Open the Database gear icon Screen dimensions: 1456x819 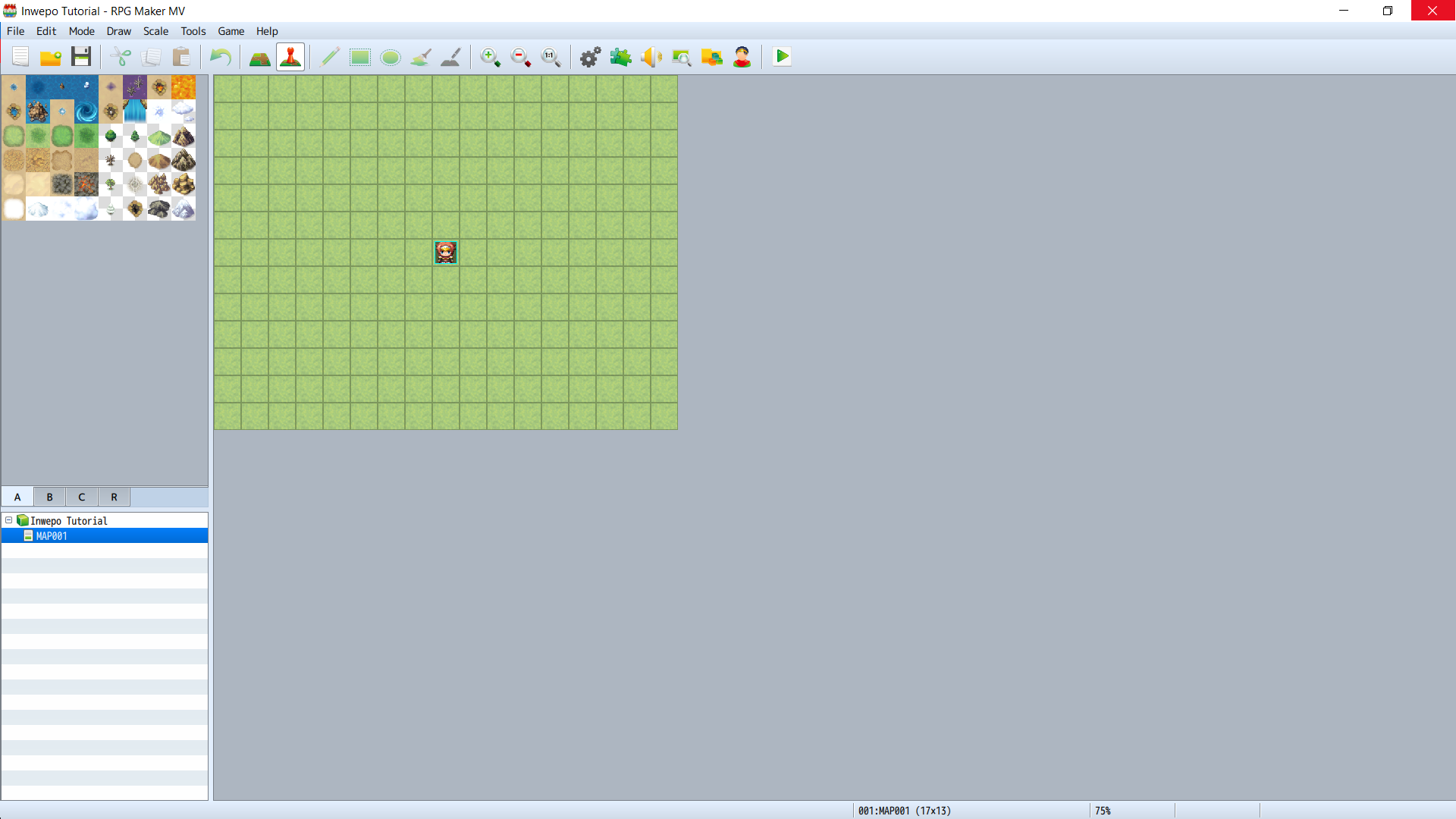coord(590,58)
